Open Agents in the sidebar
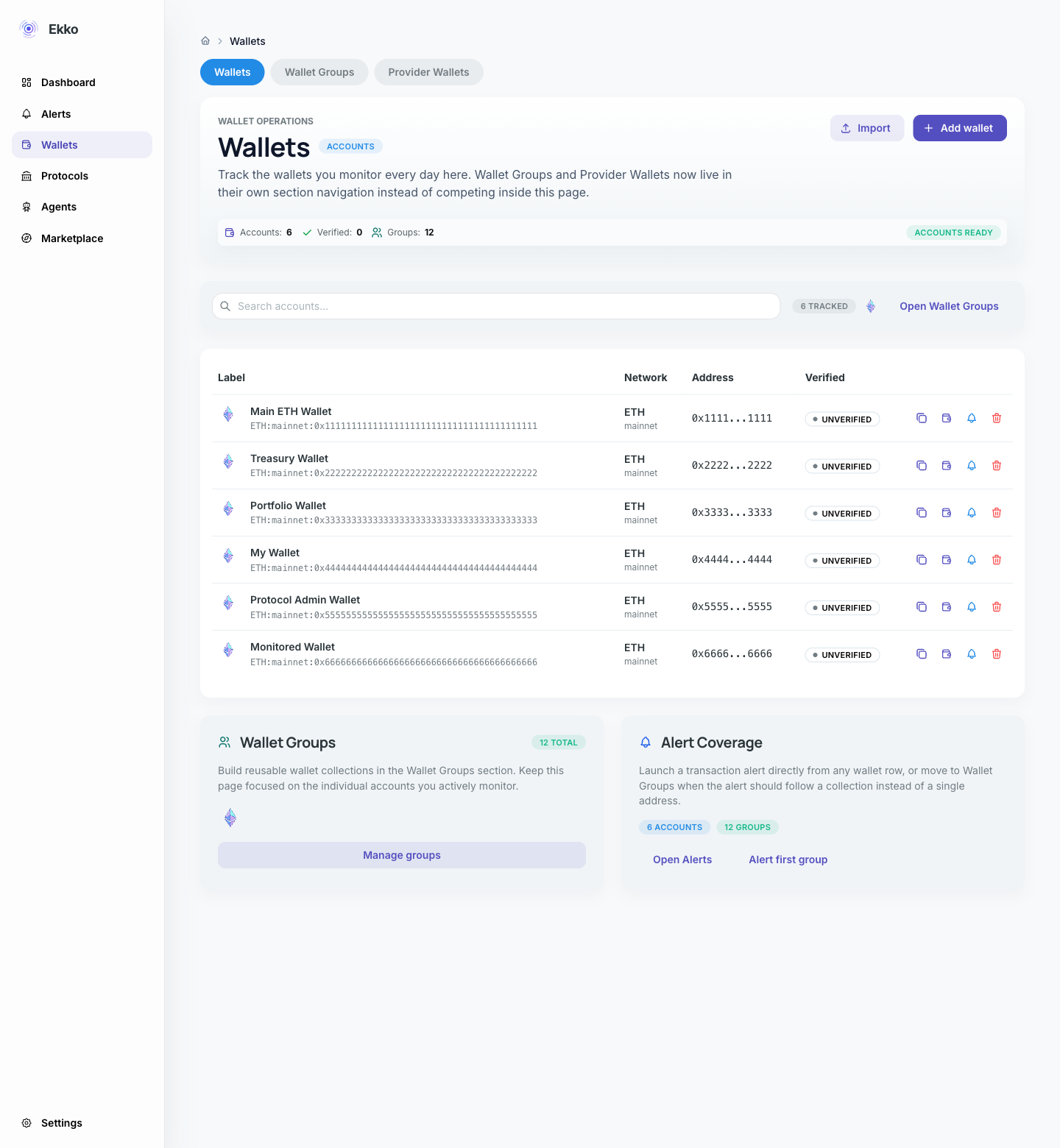The height and width of the screenshot is (1148, 1060). 82,207
